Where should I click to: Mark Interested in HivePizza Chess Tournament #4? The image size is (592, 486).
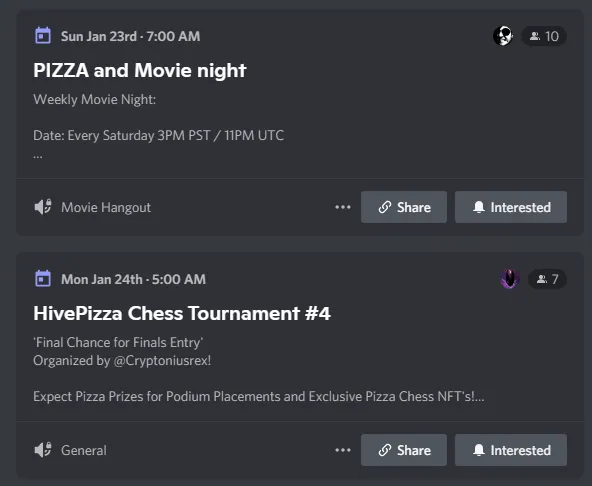511,450
